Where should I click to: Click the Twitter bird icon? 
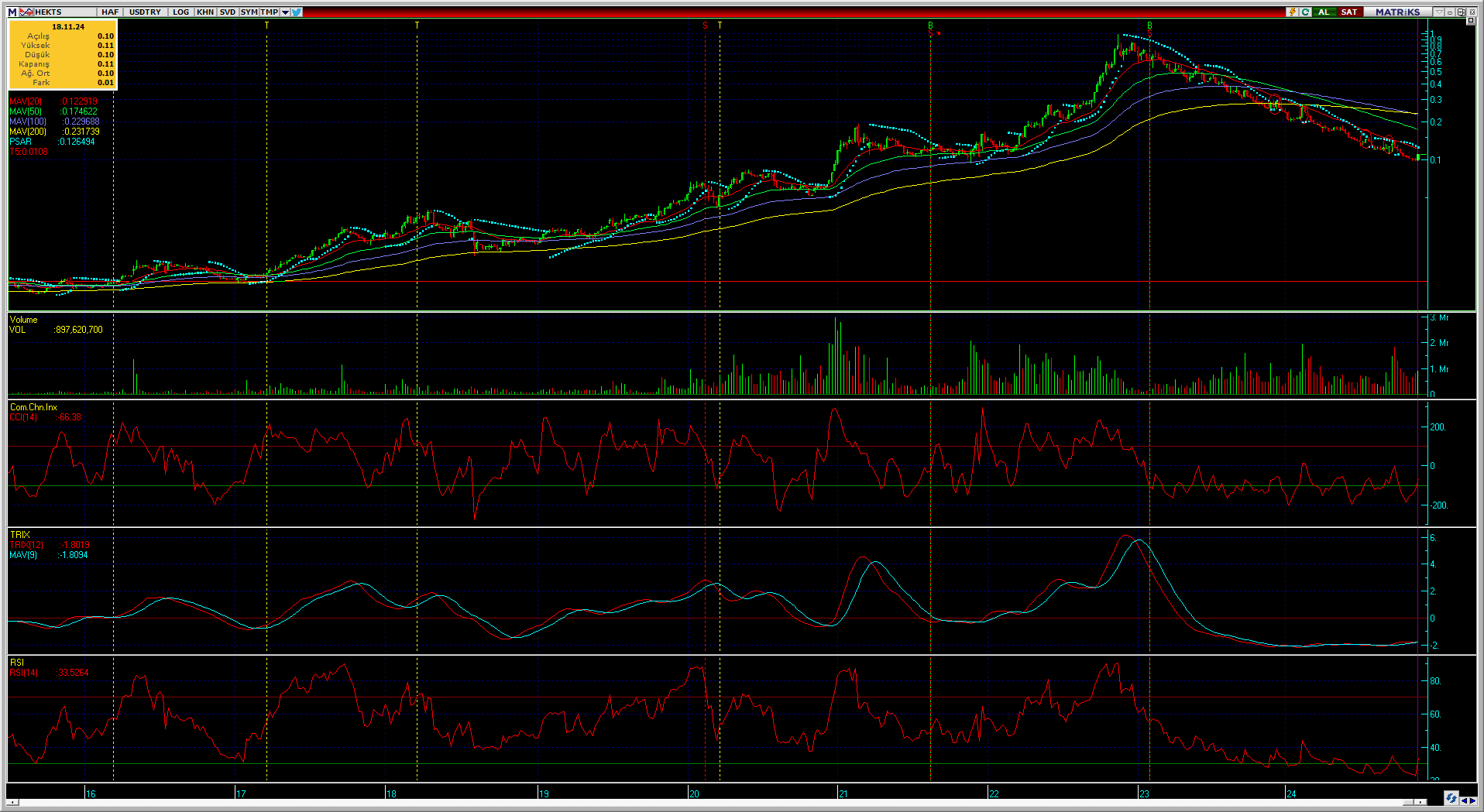tap(297, 12)
